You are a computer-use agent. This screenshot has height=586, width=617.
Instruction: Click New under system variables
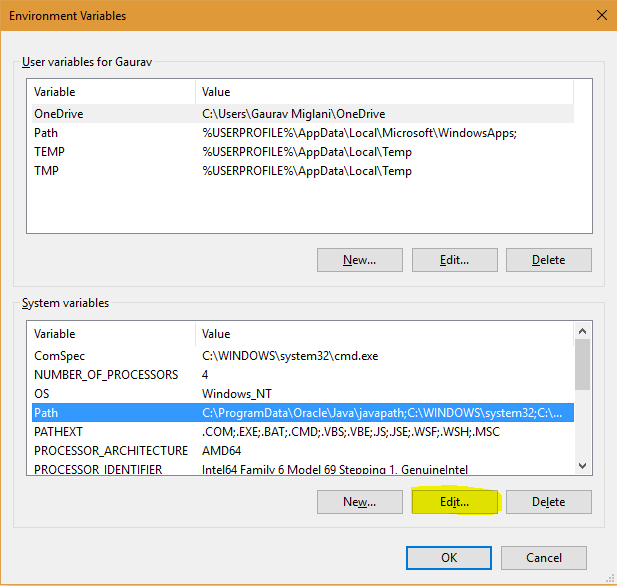[359, 501]
